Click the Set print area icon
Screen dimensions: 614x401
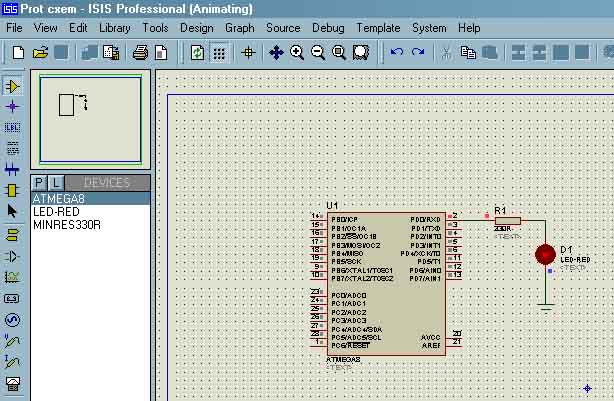coord(161,52)
